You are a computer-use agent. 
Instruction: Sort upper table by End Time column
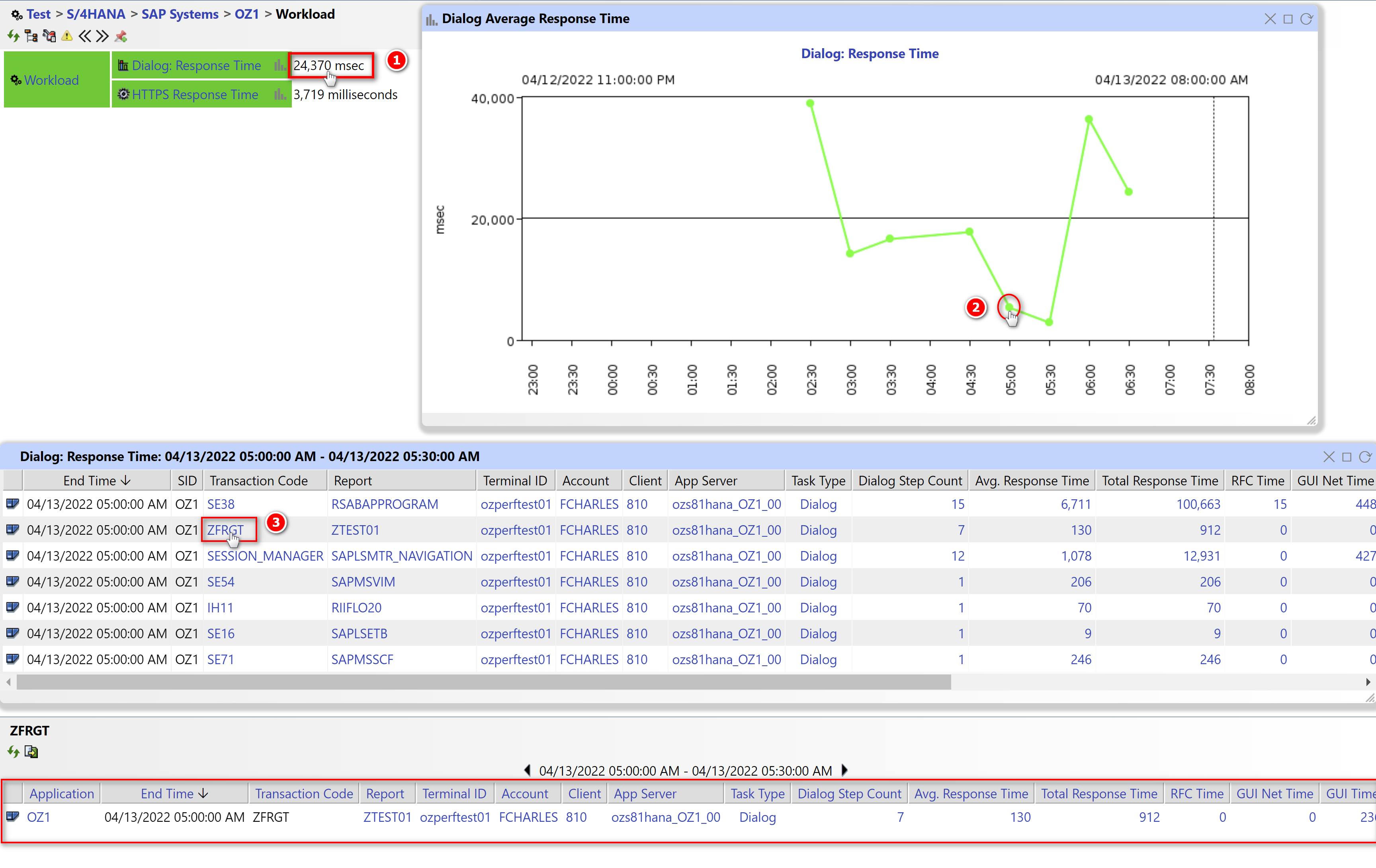(x=97, y=481)
